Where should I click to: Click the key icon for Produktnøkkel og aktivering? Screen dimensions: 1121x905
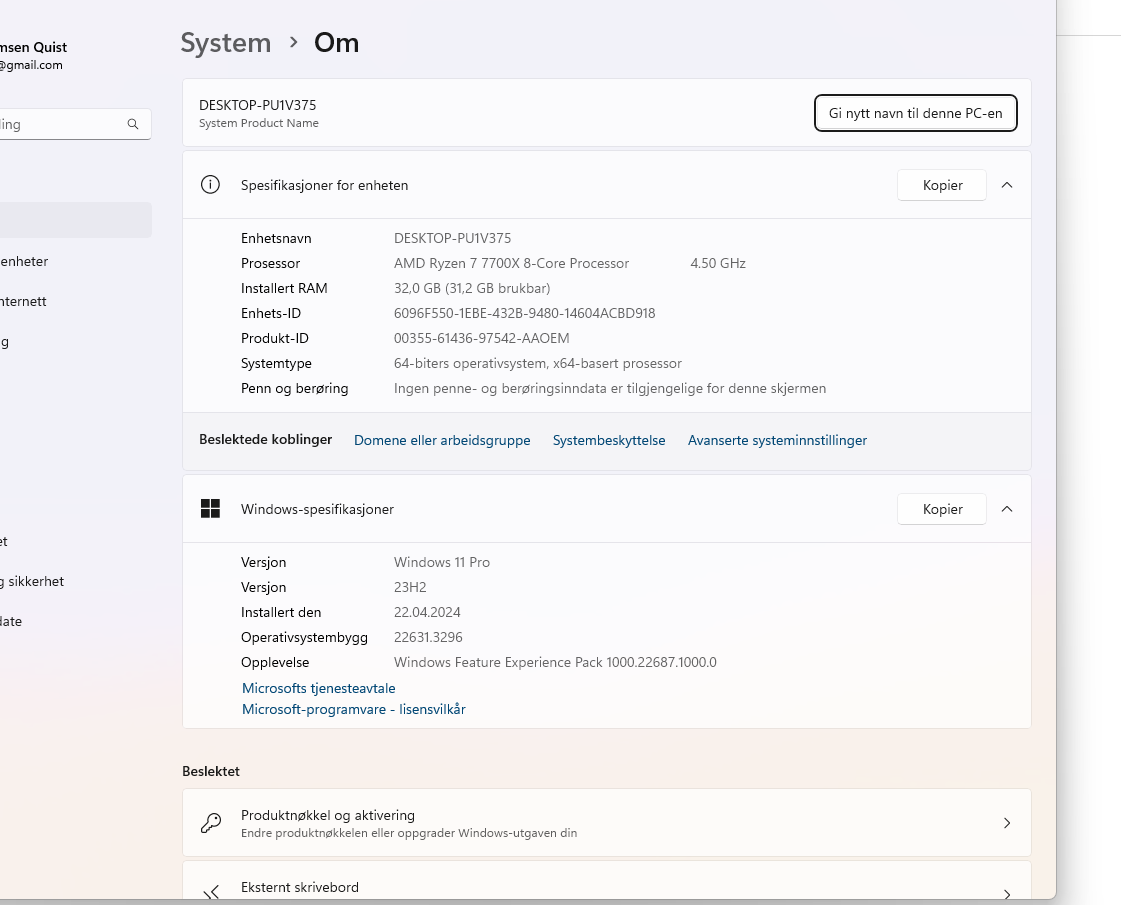[x=210, y=823]
